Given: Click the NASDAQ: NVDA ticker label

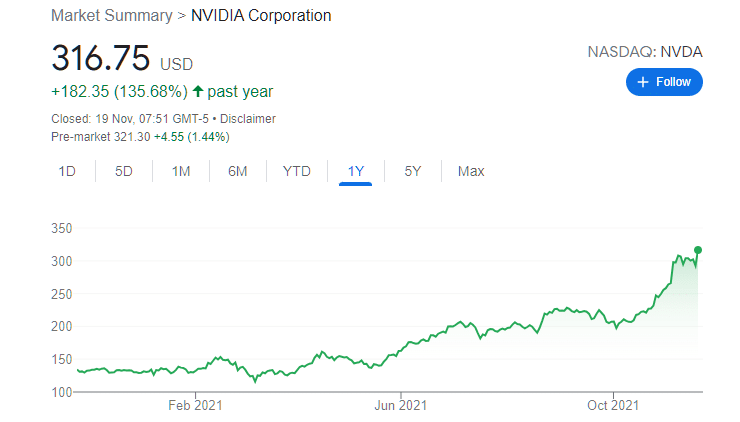Looking at the screenshot, I should (645, 51).
